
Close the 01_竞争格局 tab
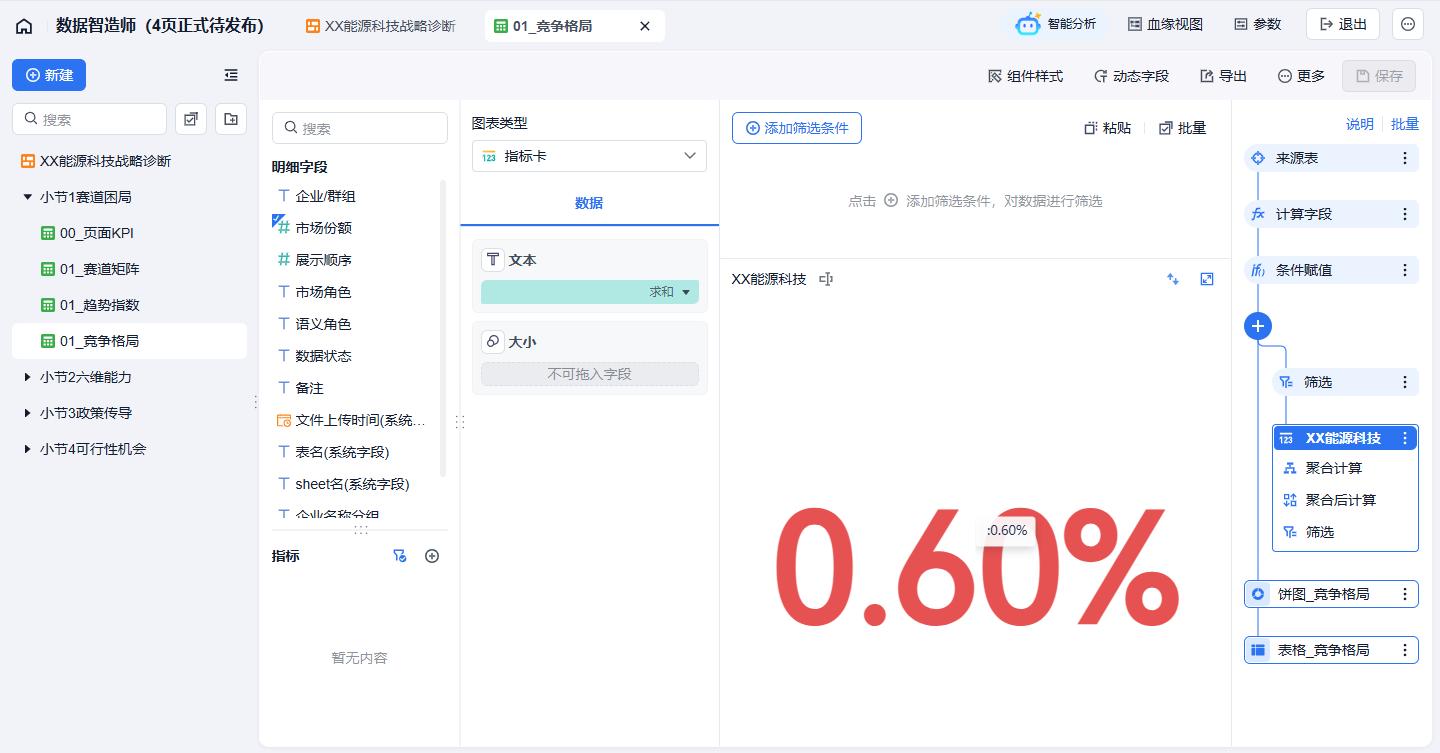pos(645,26)
